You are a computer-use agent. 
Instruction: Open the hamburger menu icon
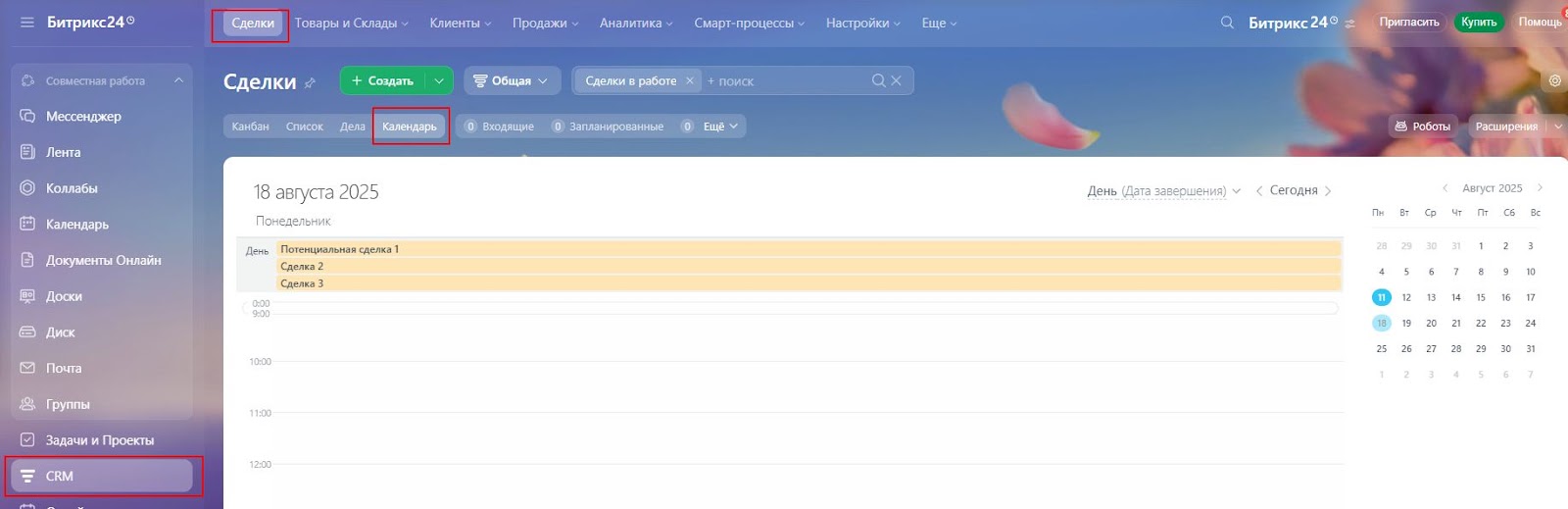(26, 22)
